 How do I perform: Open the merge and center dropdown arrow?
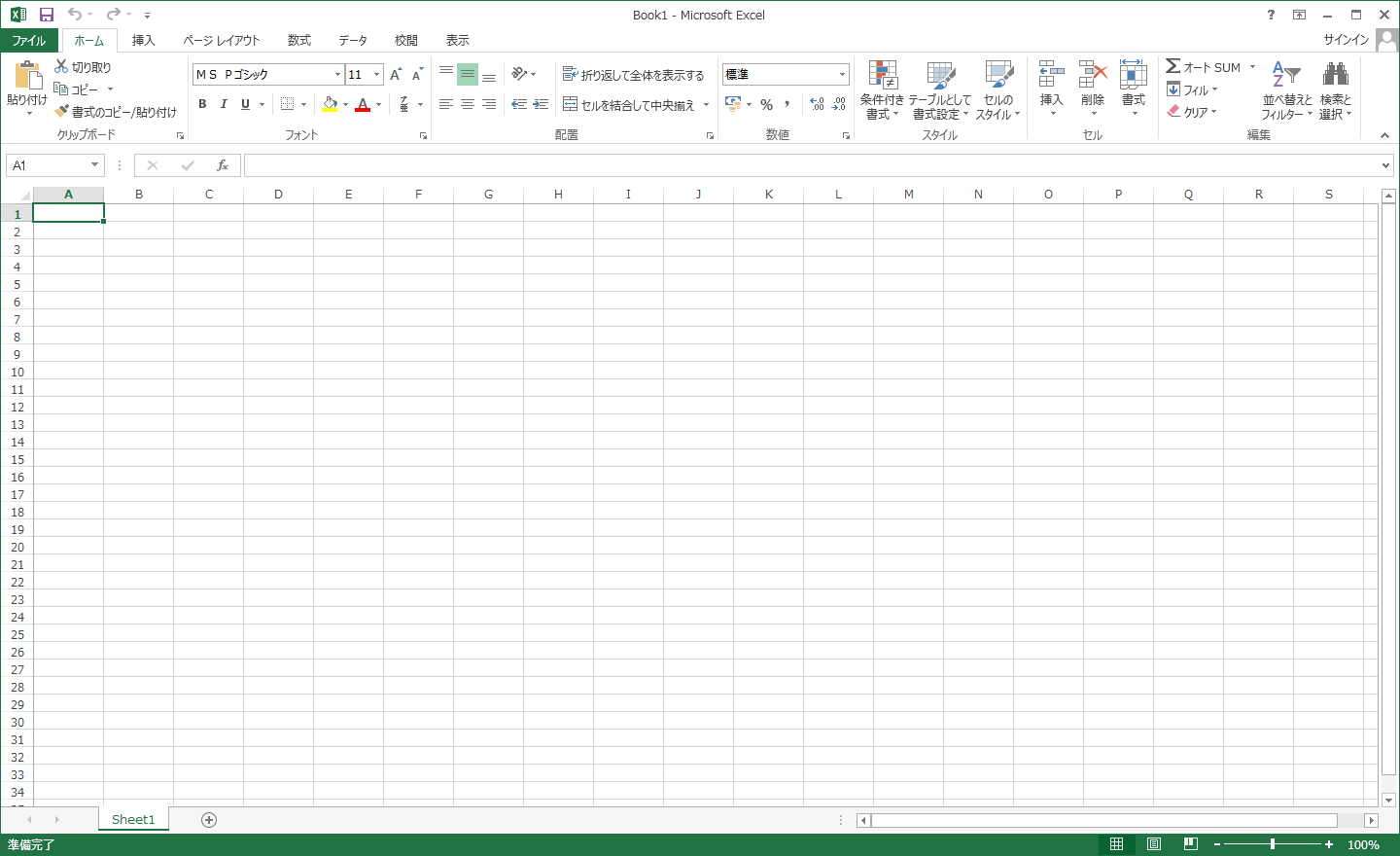(706, 104)
